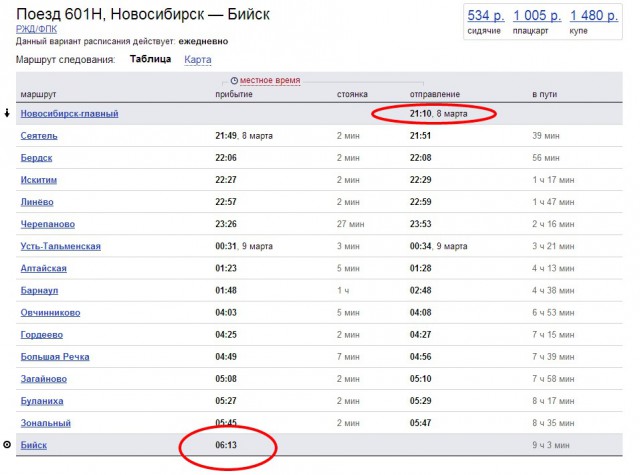
Task: Open the 534 р. seated ticket price
Action: (484, 16)
